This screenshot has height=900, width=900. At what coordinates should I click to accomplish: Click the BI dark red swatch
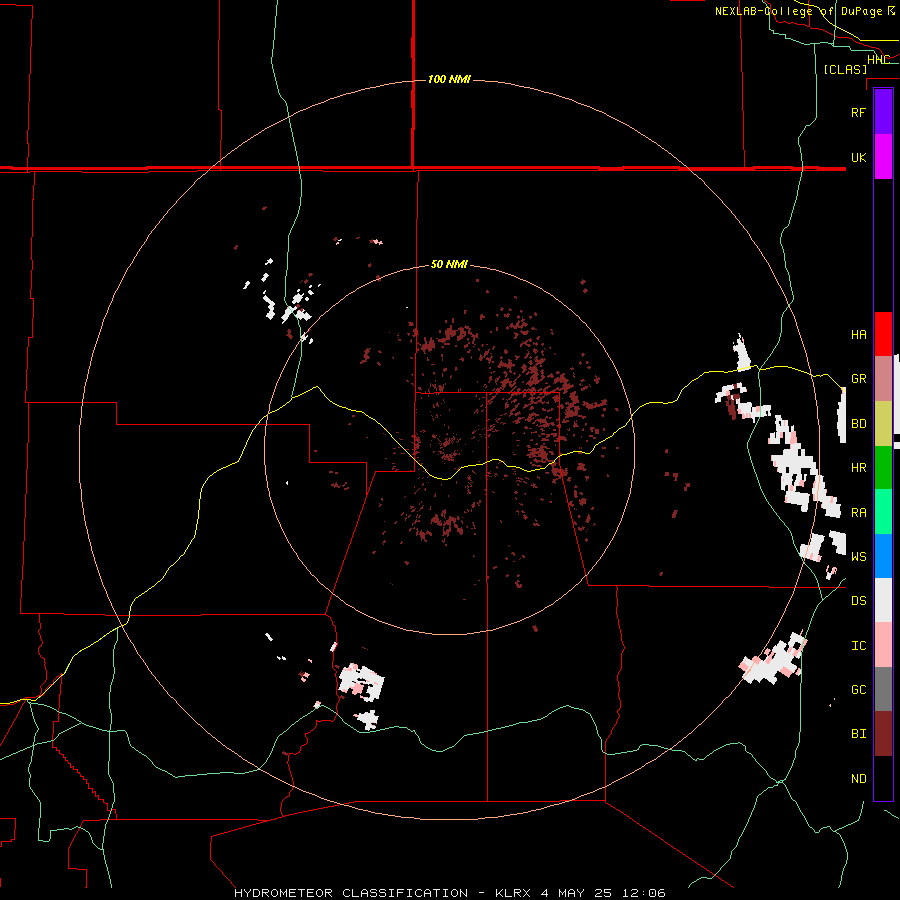pos(883,734)
